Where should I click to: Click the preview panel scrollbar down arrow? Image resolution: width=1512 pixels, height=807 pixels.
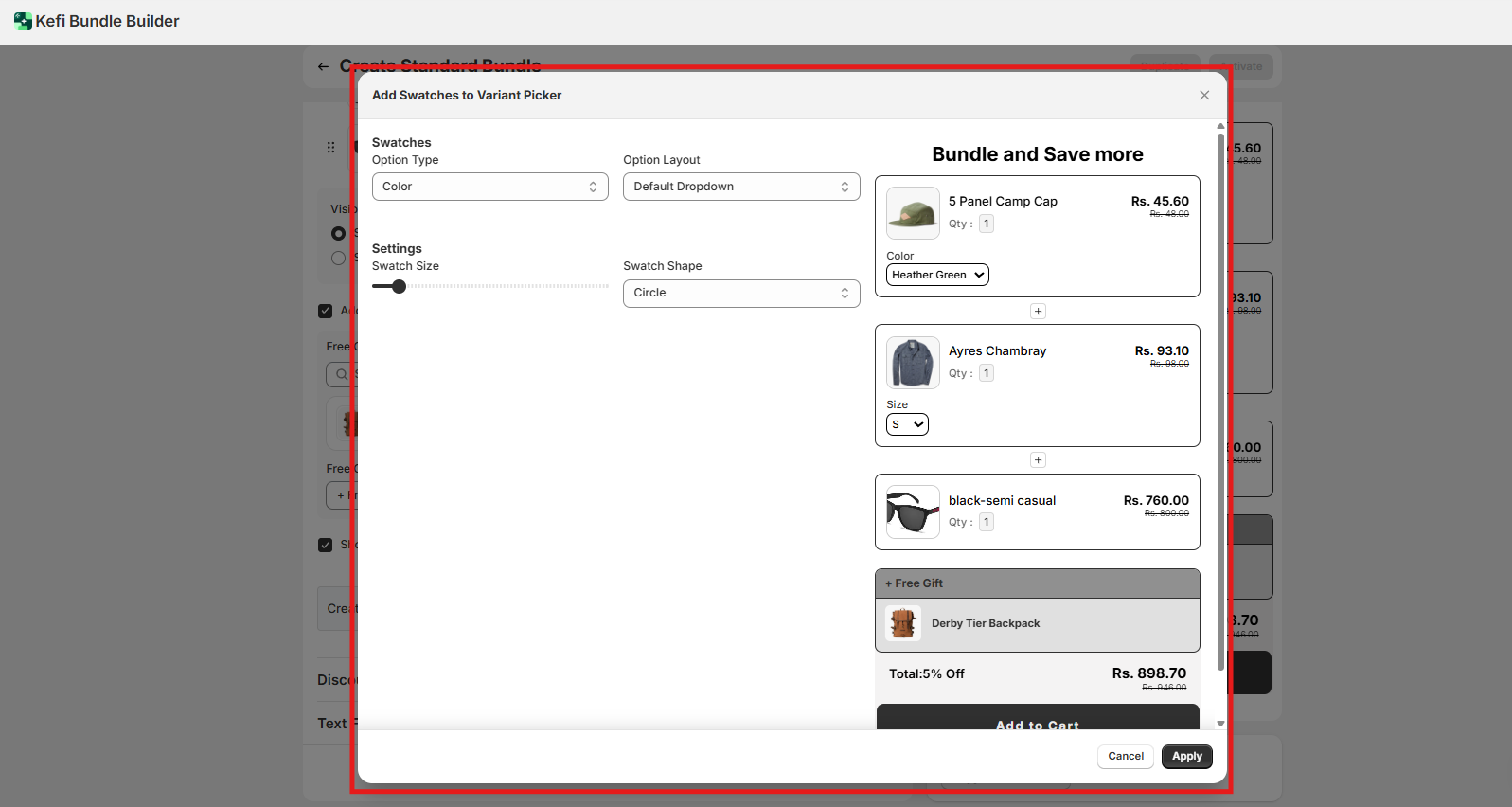click(x=1220, y=724)
